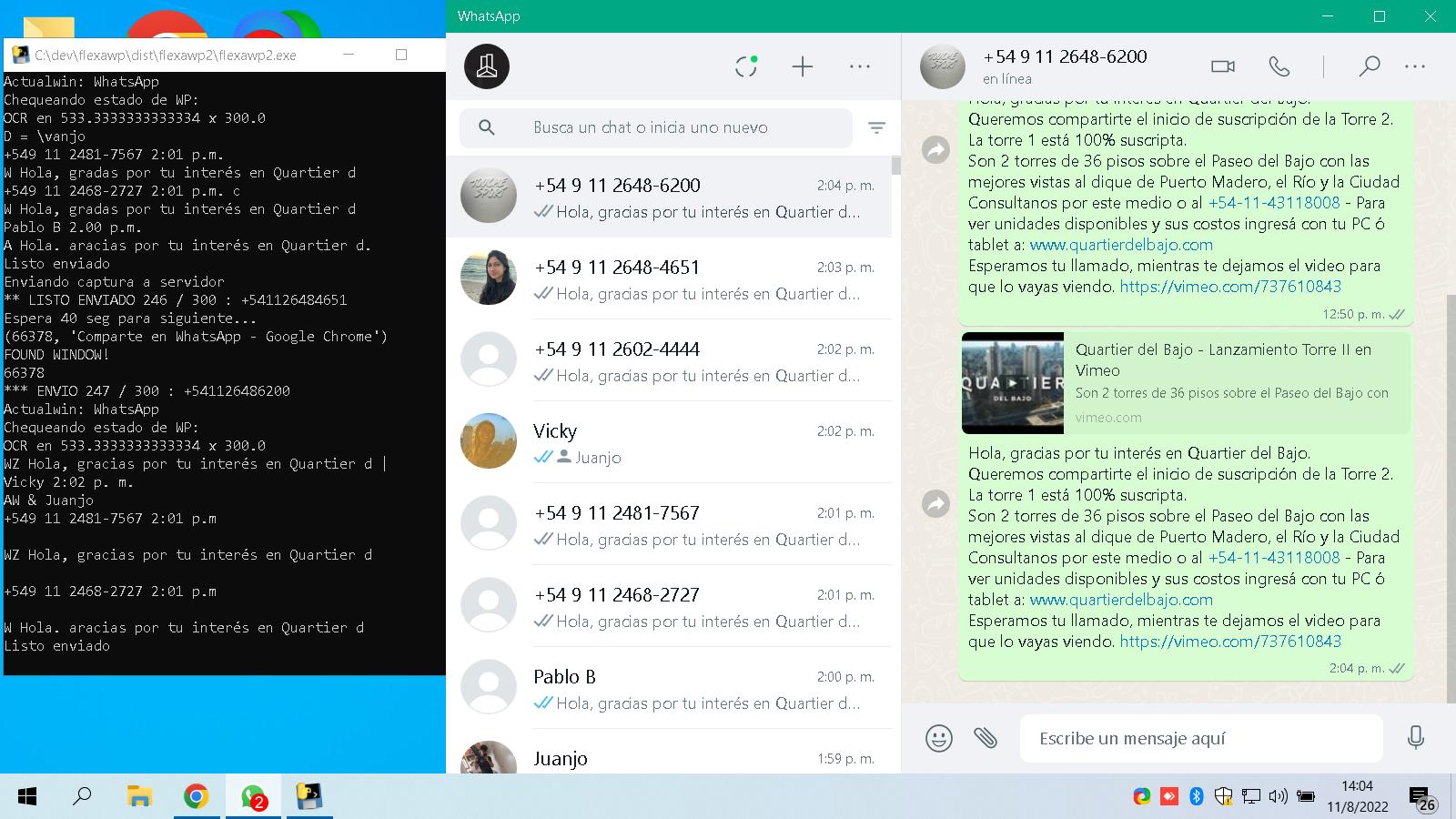Open the Juanjo chat
The width and height of the screenshot is (1456, 819).
[x=669, y=752]
